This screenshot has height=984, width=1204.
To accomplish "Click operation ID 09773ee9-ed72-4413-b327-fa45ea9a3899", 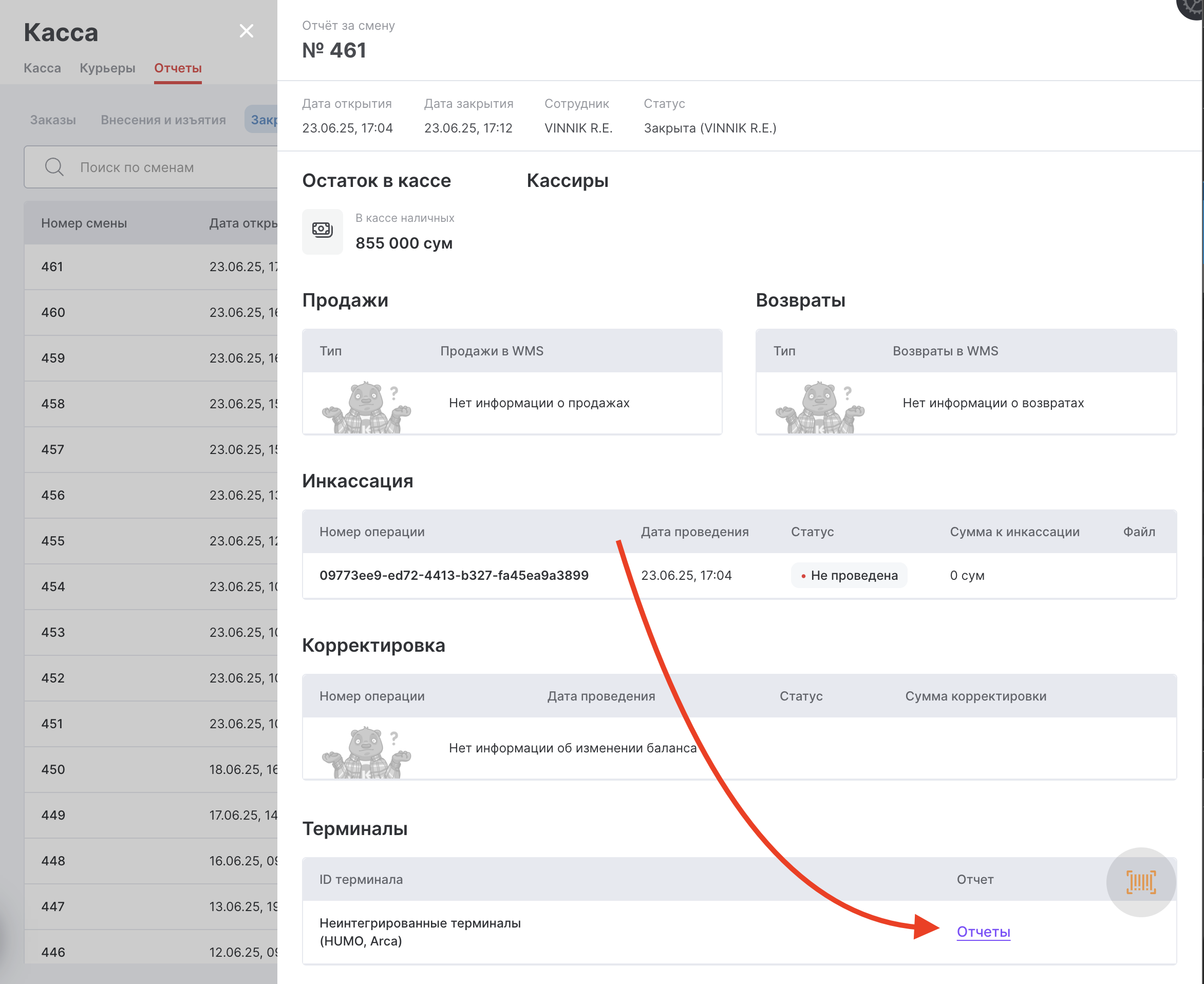I will pos(454,575).
